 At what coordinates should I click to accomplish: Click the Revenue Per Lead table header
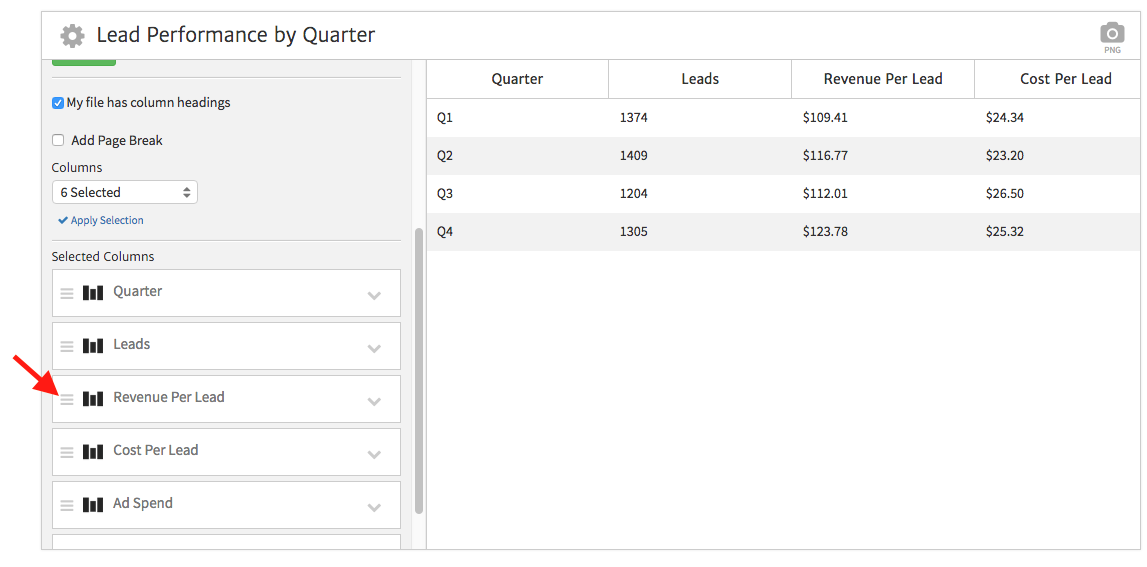pyautogui.click(x=882, y=79)
